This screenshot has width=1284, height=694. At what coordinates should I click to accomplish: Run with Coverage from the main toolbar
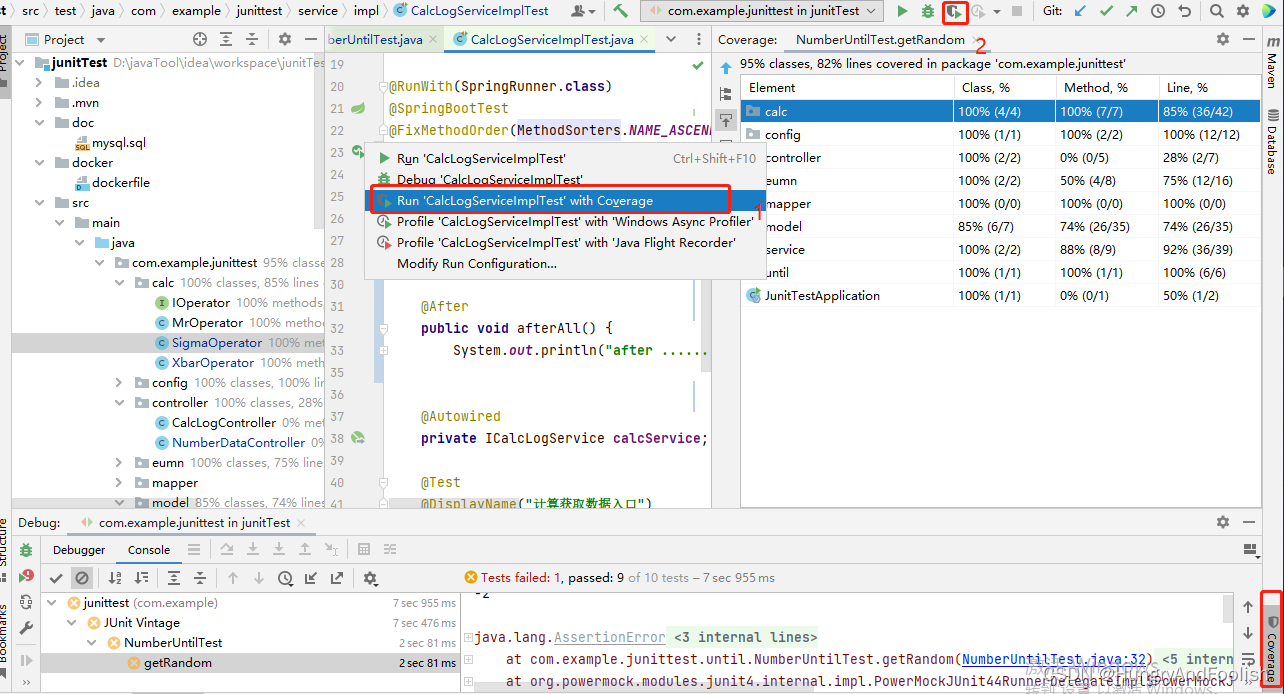(x=955, y=12)
